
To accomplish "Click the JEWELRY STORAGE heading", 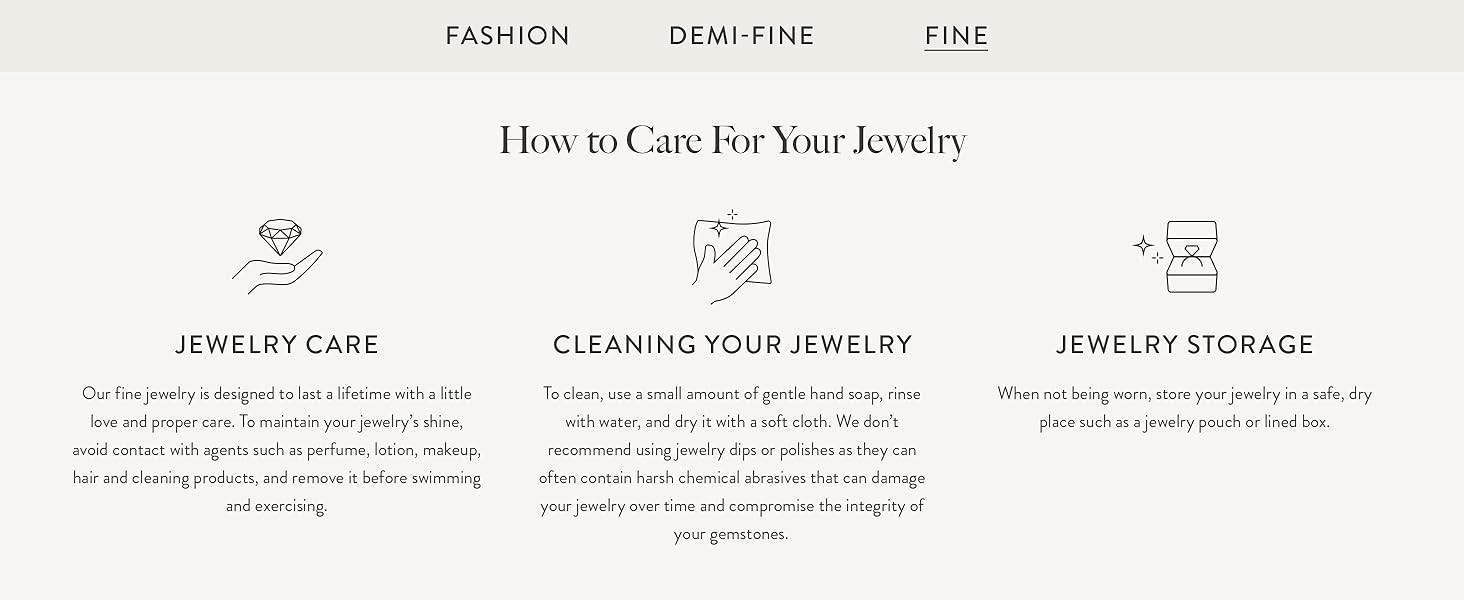I will coord(1185,344).
